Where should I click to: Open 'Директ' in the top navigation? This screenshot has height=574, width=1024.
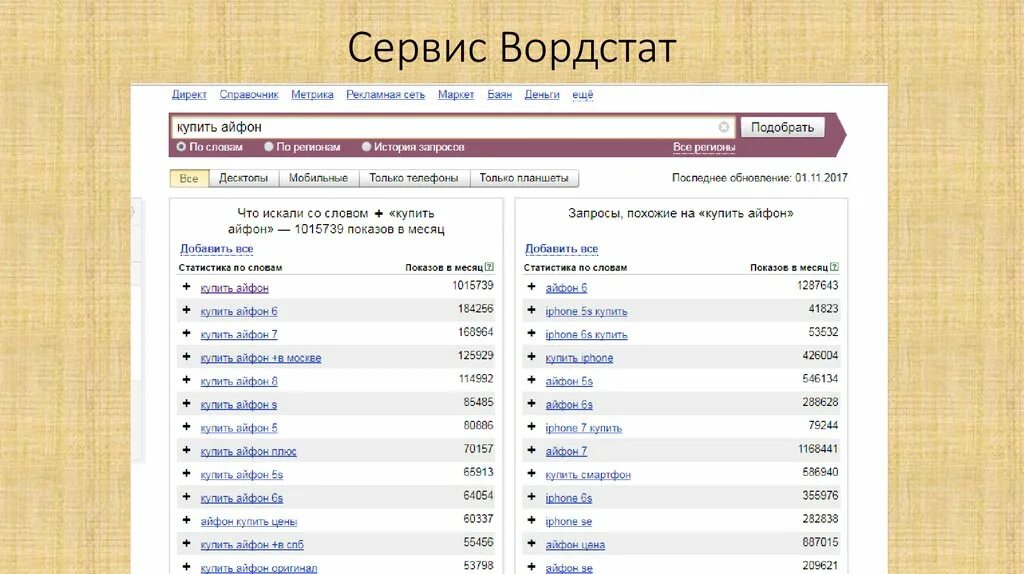pyautogui.click(x=189, y=95)
